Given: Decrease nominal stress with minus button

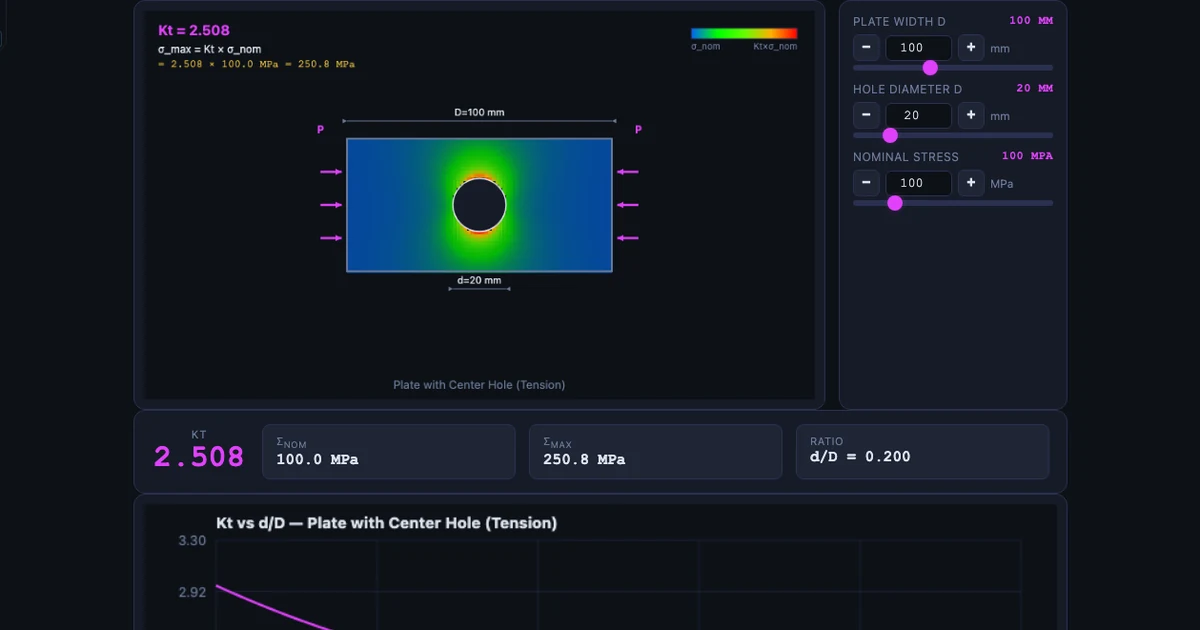Looking at the screenshot, I should click(x=866, y=183).
